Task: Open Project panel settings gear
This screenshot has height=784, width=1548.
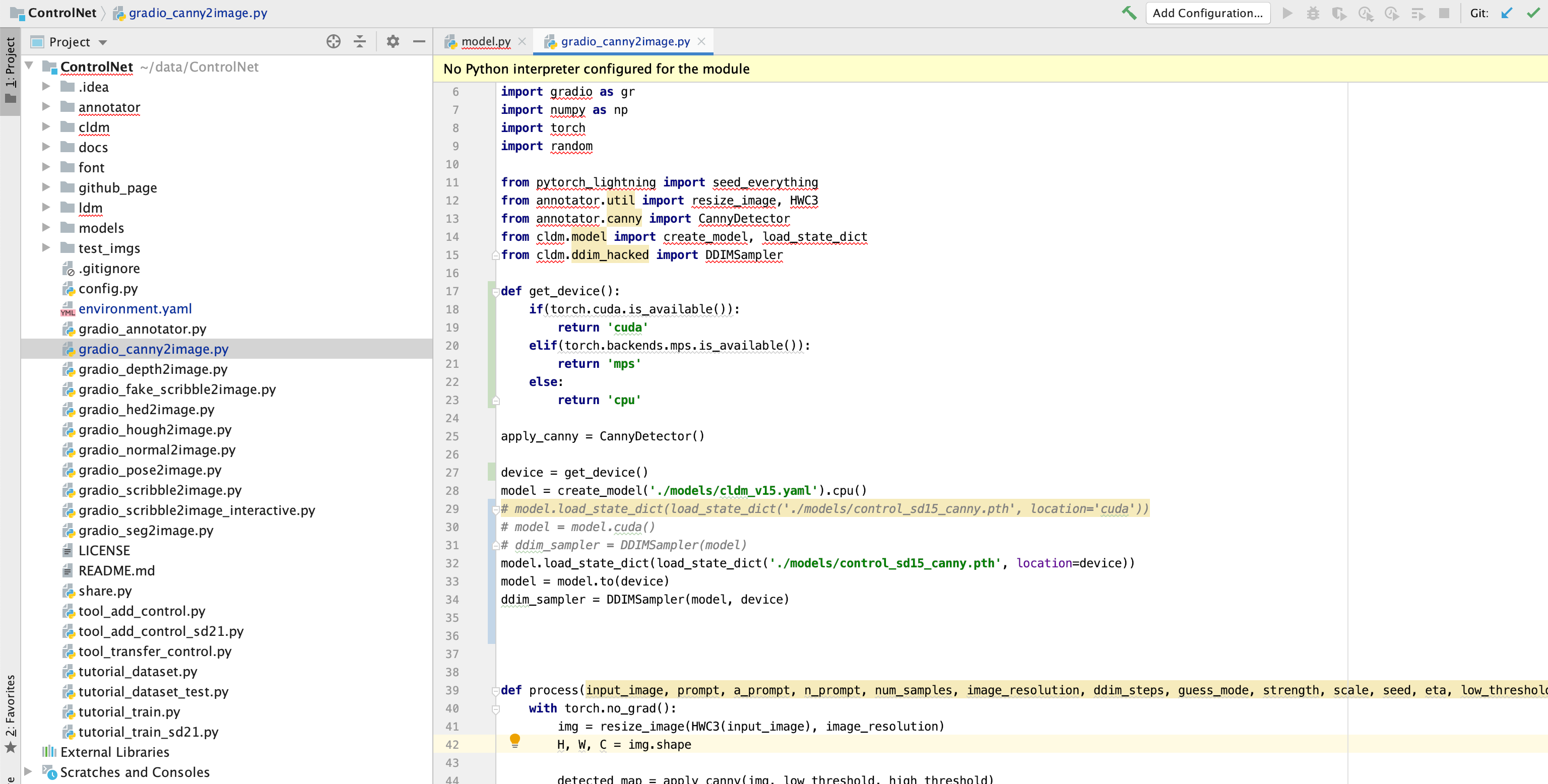Action: tap(393, 41)
